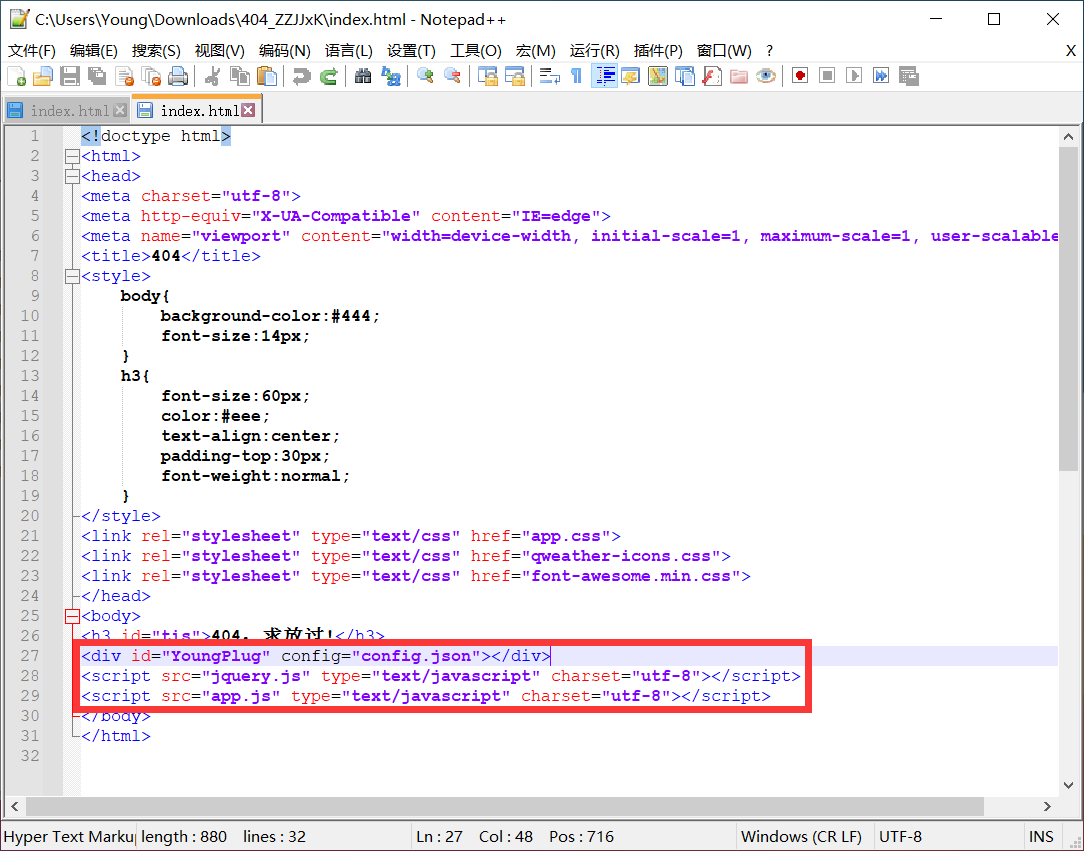Click the Open file folder icon
This screenshot has height=851, width=1084.
[x=43, y=76]
